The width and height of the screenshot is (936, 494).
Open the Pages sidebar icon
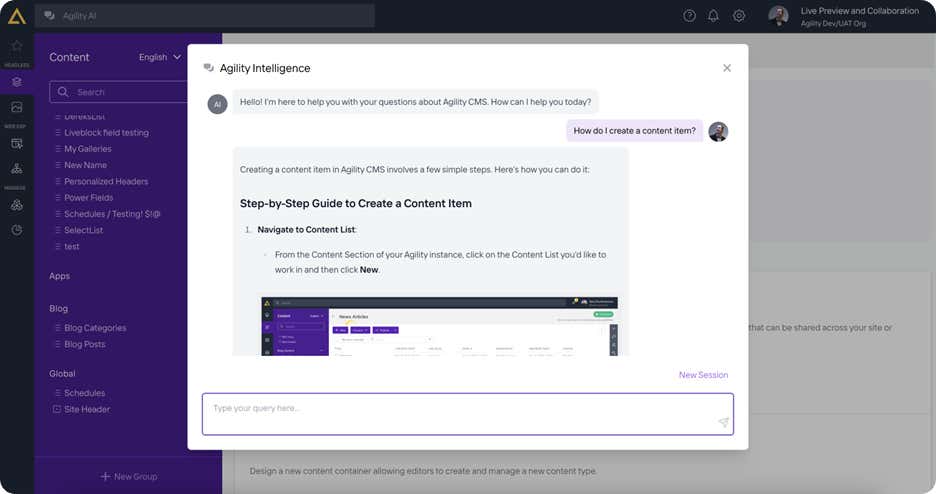coord(17,144)
